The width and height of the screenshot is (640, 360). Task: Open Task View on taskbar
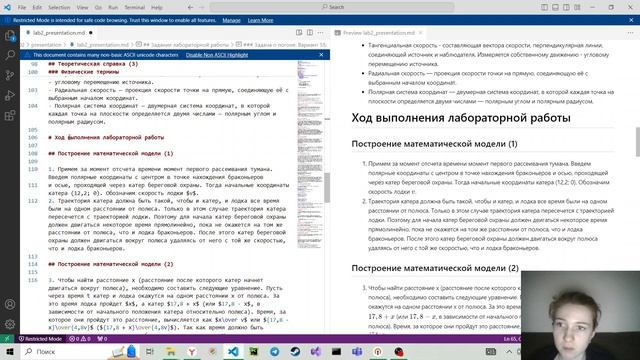[150, 351]
